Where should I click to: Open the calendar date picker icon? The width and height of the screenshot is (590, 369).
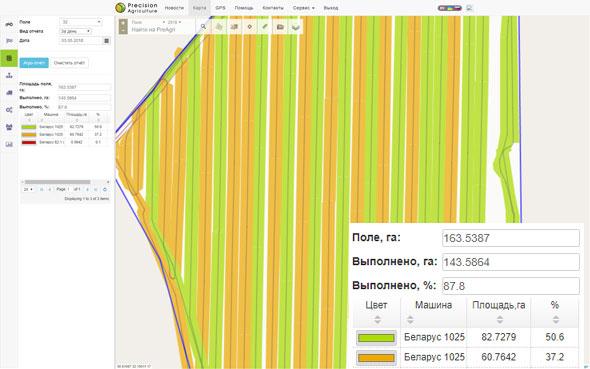click(x=106, y=41)
